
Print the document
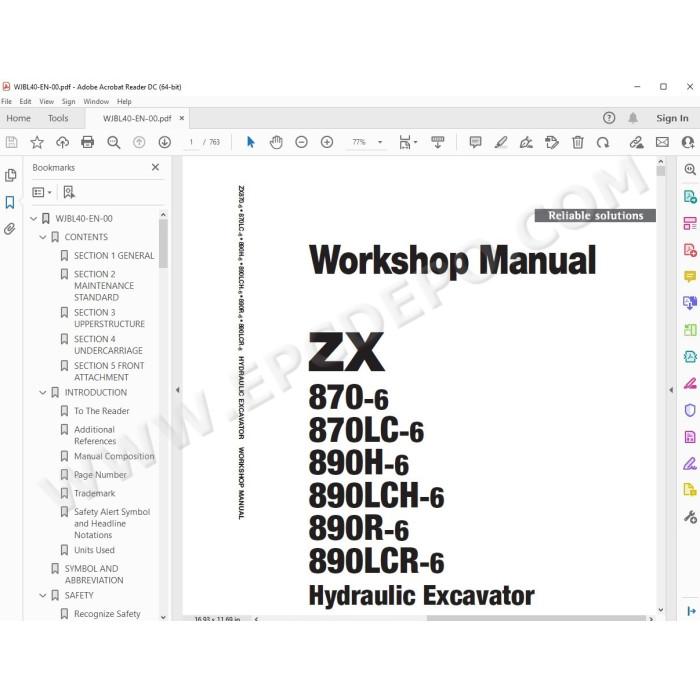coord(88,142)
